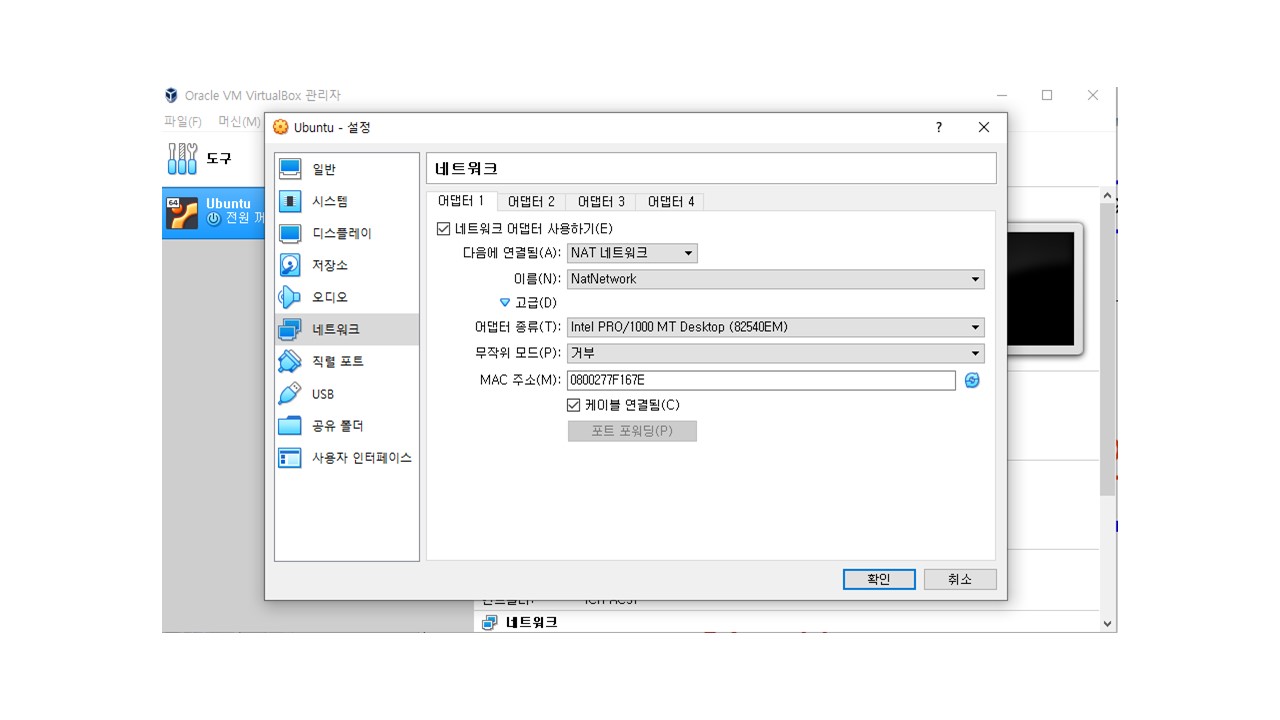Click the Network (네트워크) sidebar icon

pos(290,329)
